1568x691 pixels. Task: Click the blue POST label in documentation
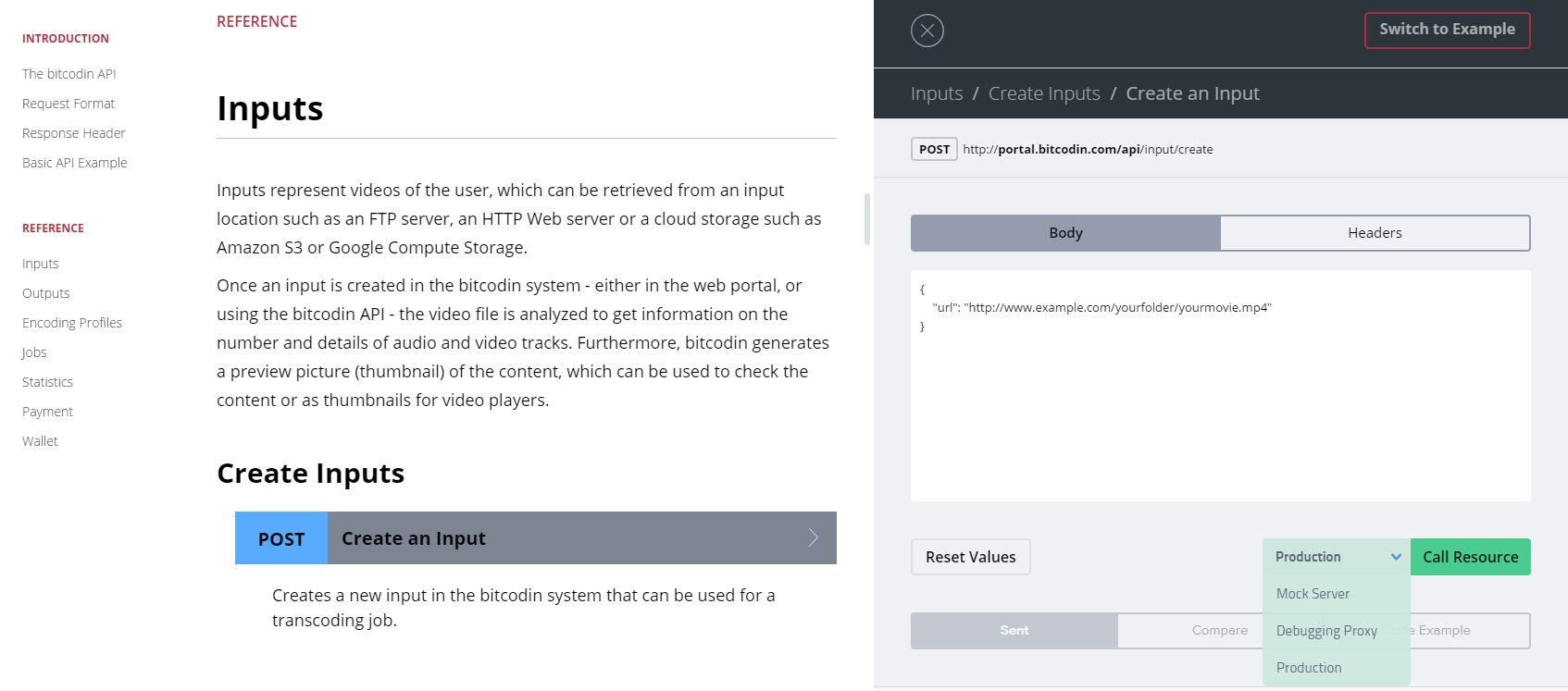pyautogui.click(x=281, y=538)
